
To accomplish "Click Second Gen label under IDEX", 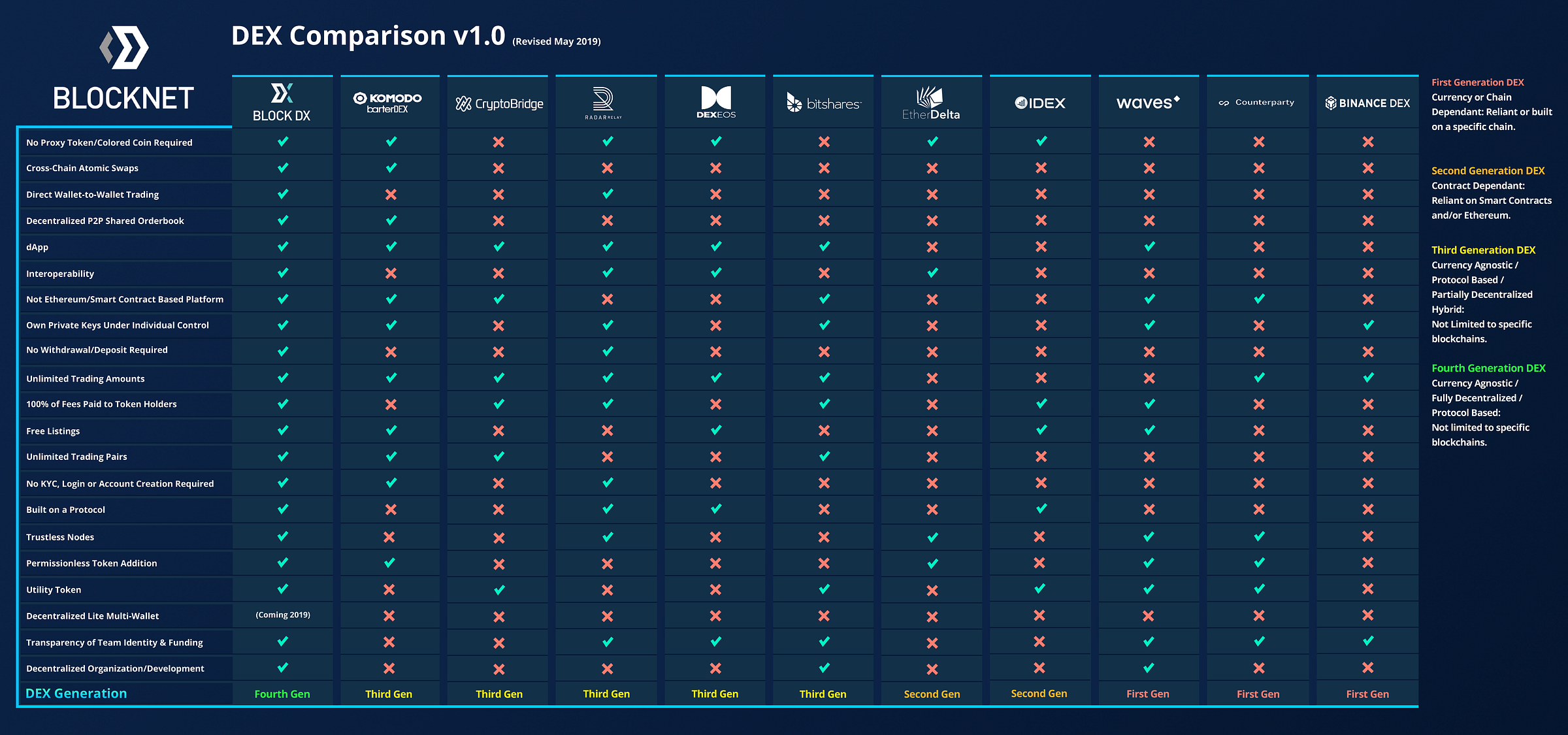I will pos(1039,693).
